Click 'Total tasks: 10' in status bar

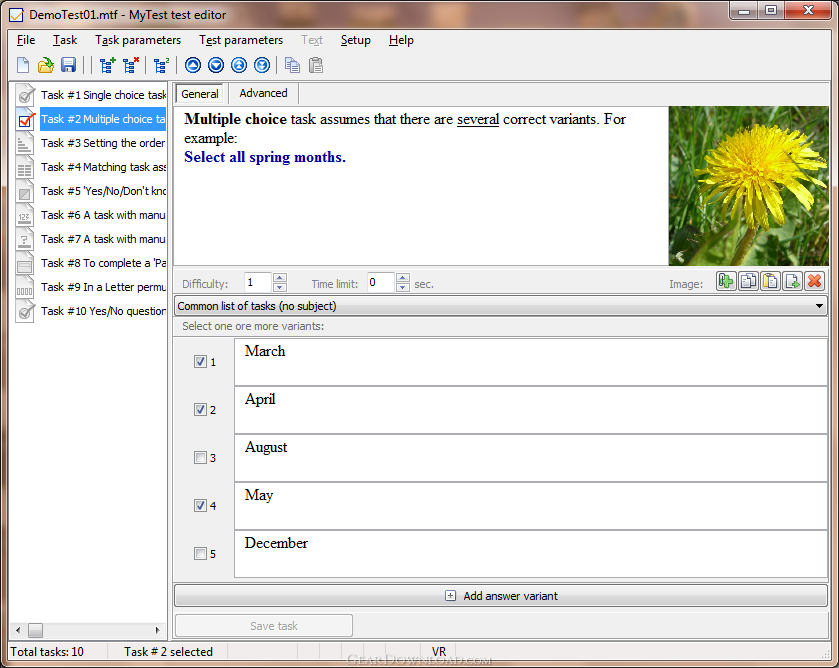pyautogui.click(x=47, y=652)
